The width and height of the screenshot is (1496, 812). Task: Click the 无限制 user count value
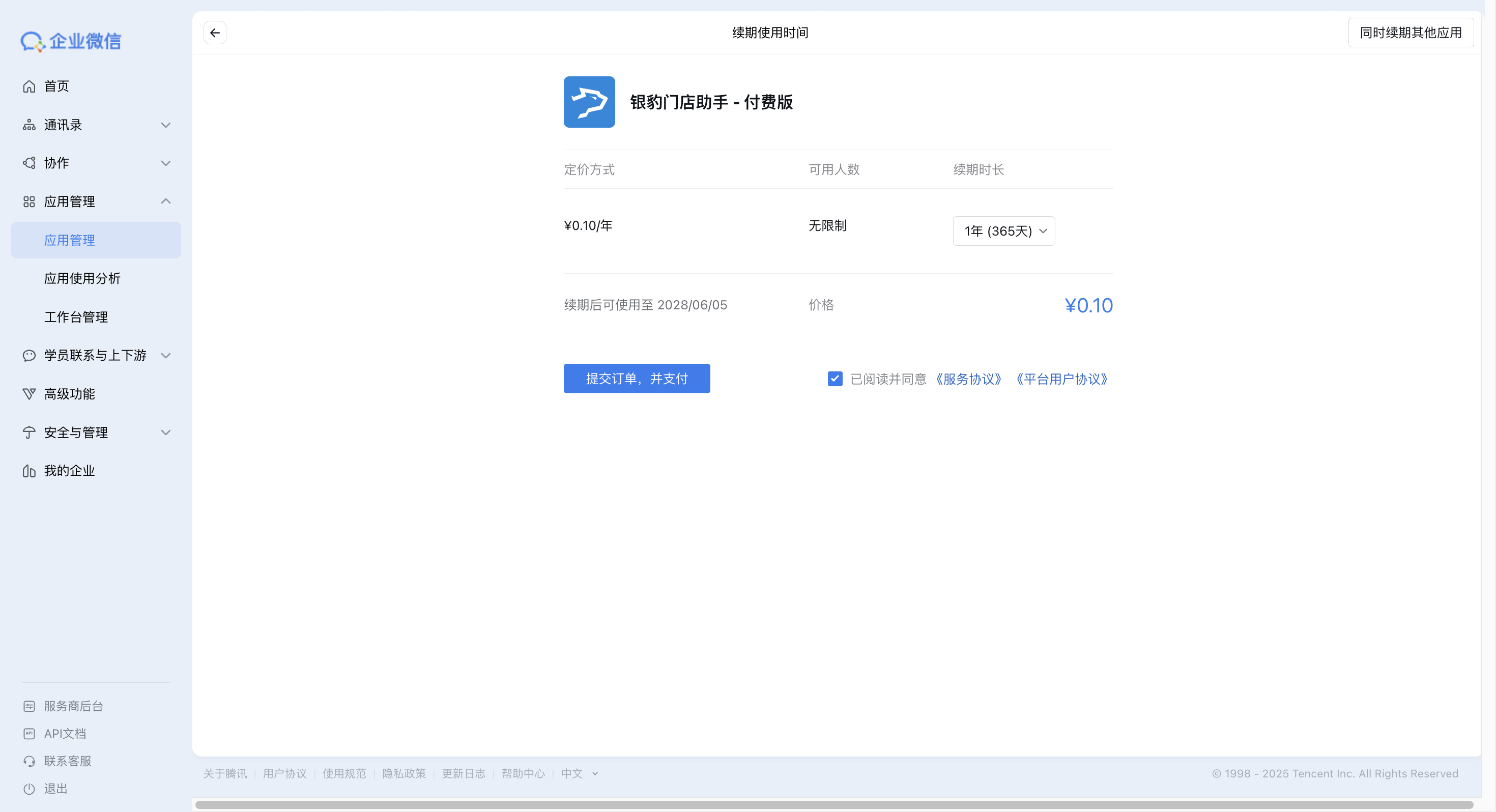(x=827, y=225)
